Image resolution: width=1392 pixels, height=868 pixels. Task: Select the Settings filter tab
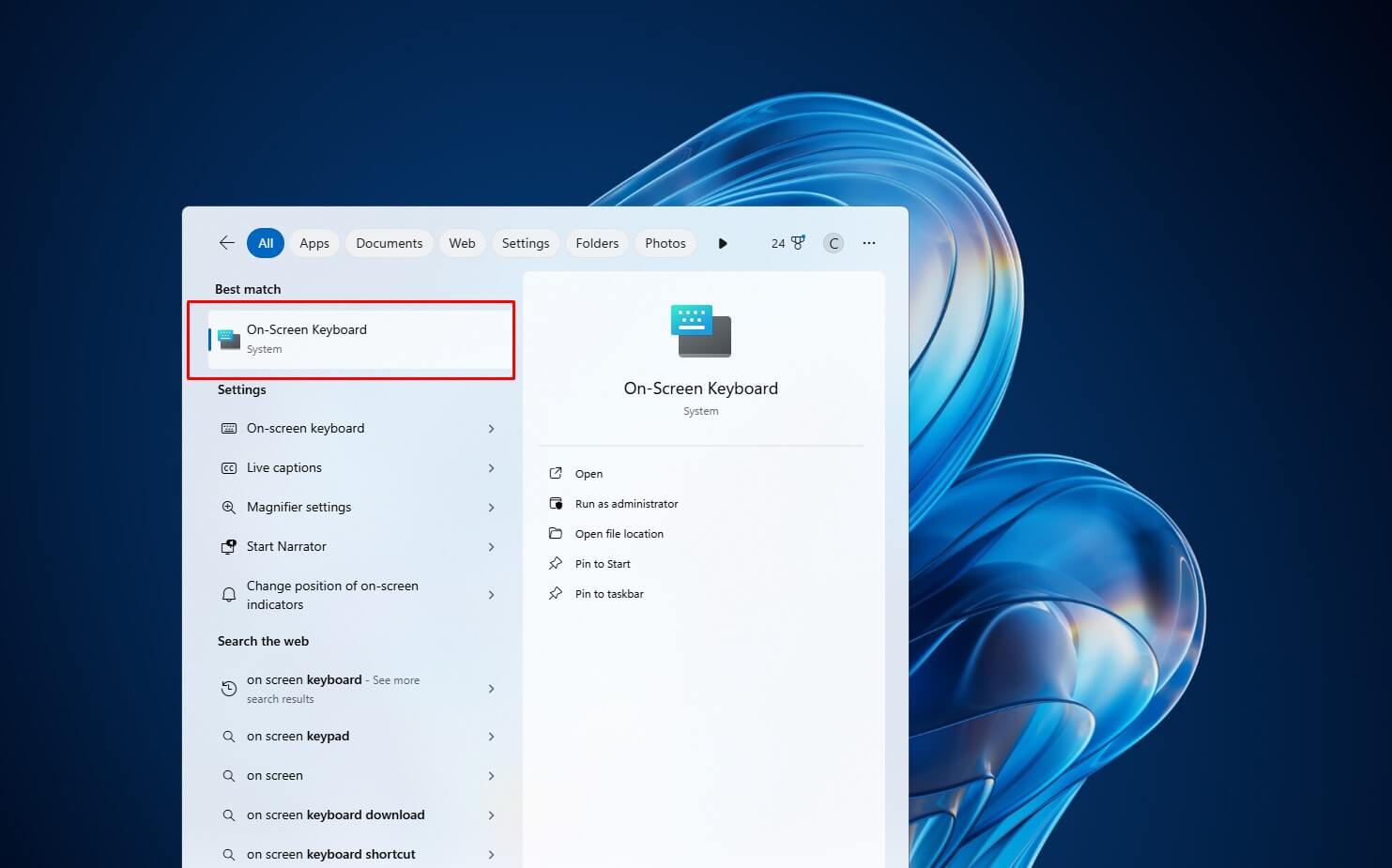[x=526, y=243]
